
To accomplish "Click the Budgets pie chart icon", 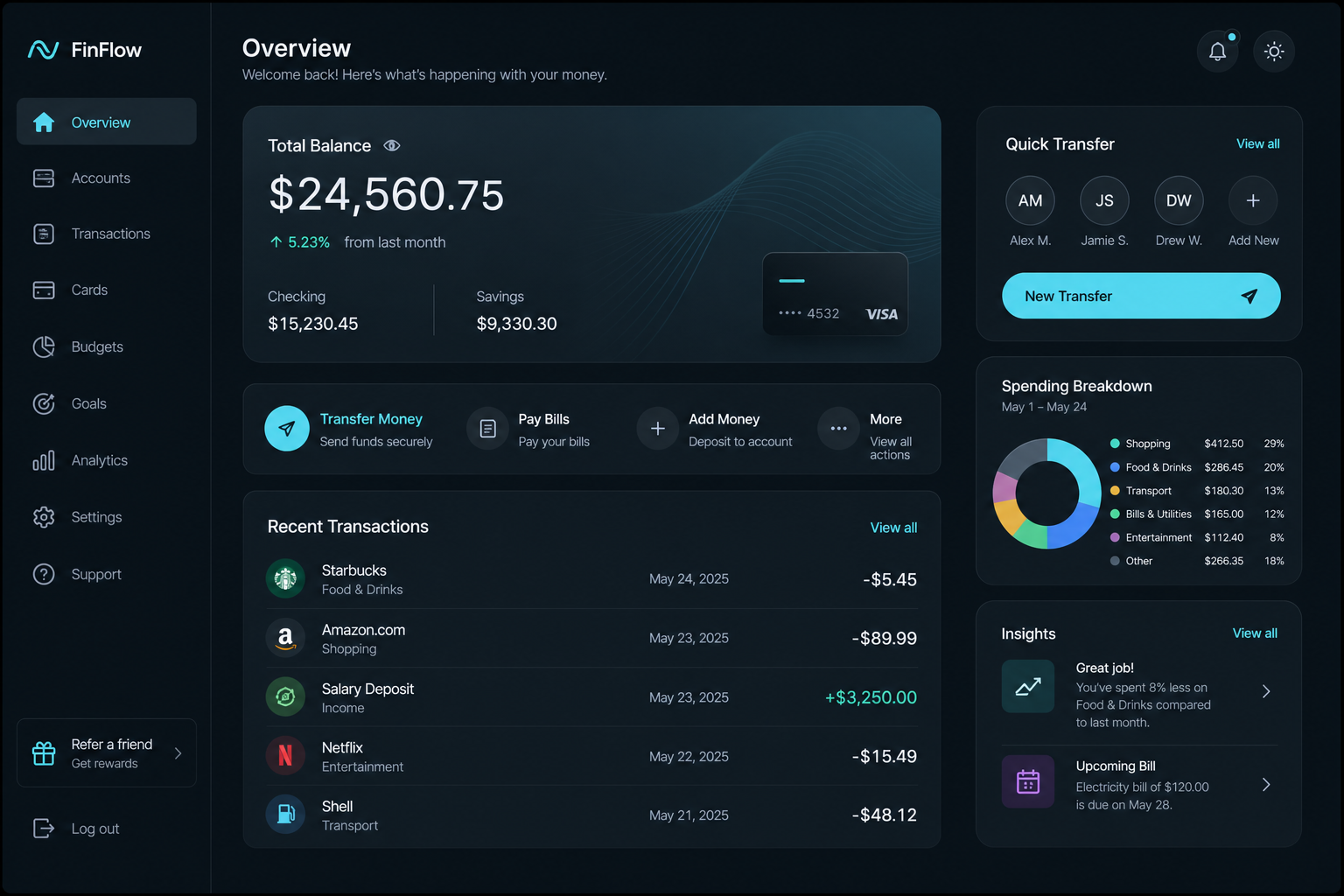I will [x=44, y=346].
